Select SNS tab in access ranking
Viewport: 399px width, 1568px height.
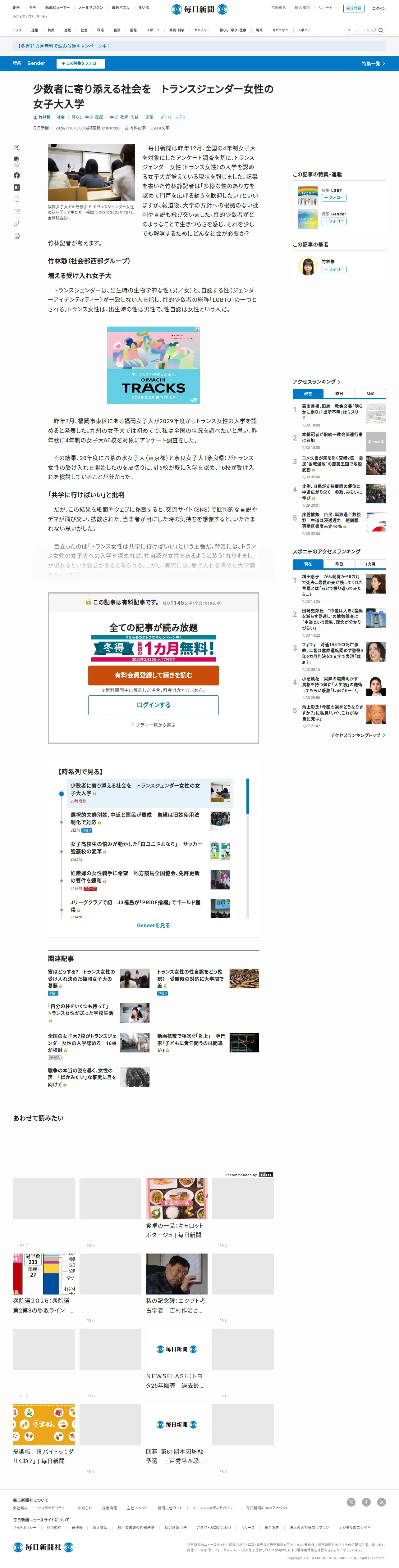click(x=370, y=394)
